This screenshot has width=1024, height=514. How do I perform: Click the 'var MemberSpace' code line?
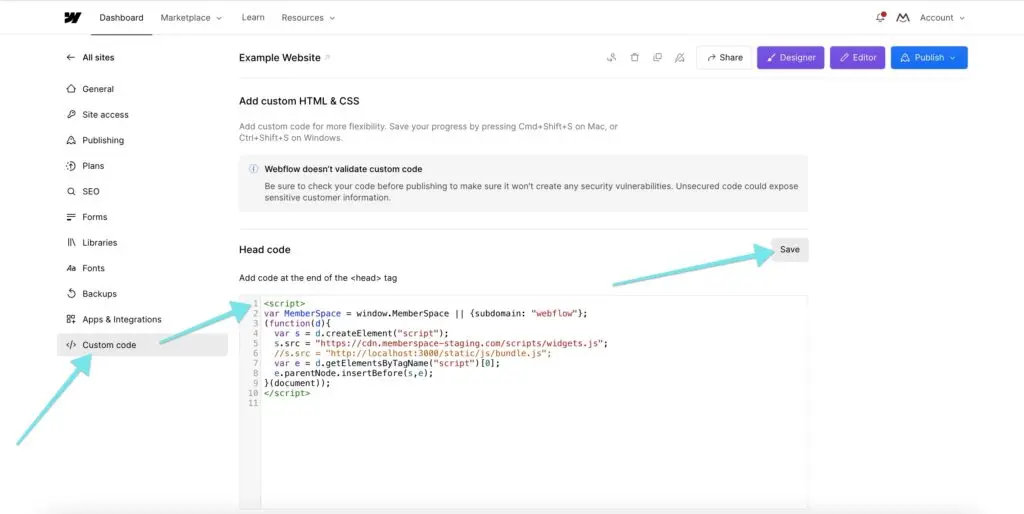click(x=426, y=313)
